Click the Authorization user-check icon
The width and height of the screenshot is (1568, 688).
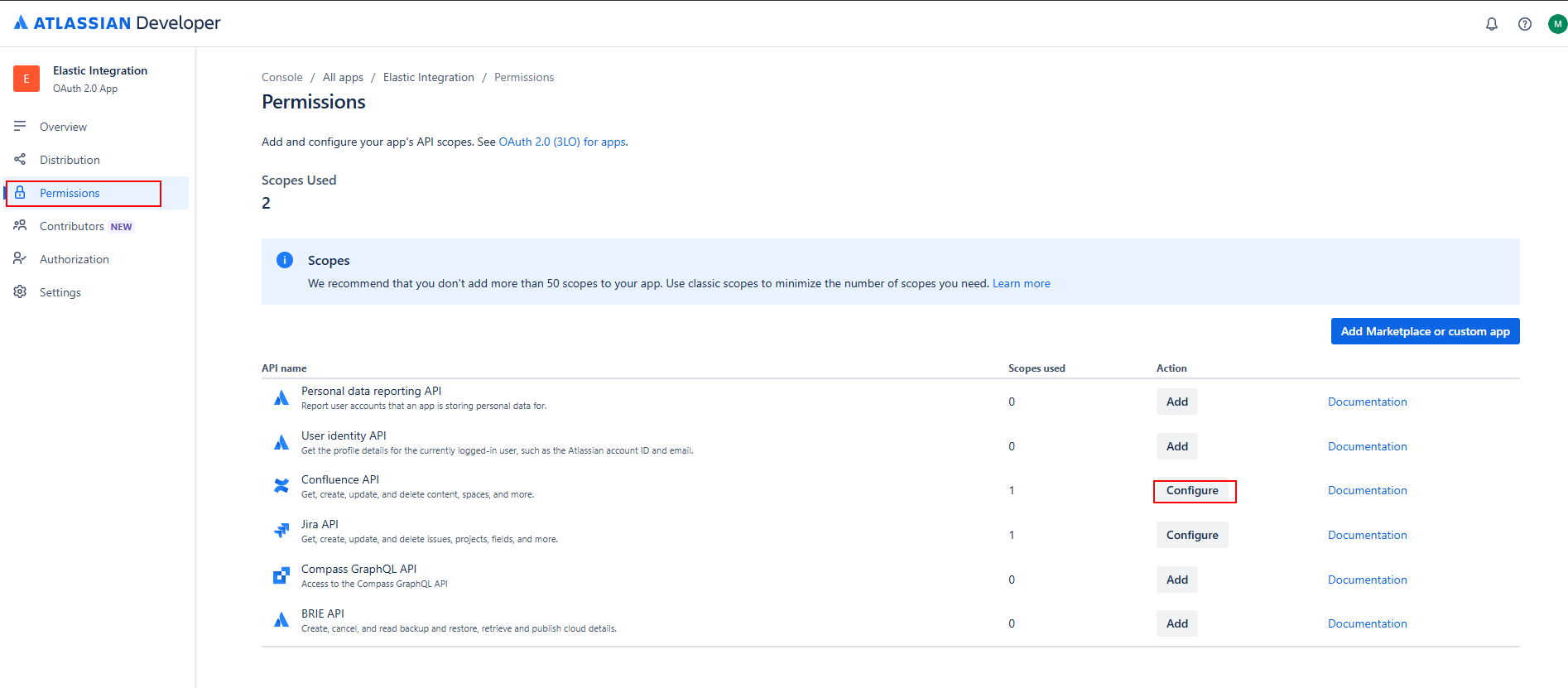[x=20, y=259]
